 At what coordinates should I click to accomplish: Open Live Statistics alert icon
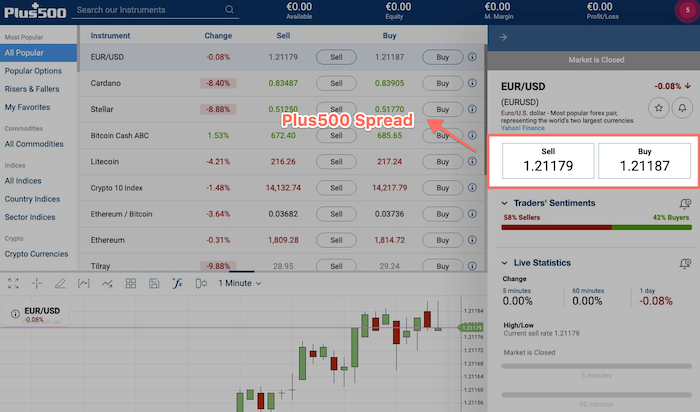point(685,263)
